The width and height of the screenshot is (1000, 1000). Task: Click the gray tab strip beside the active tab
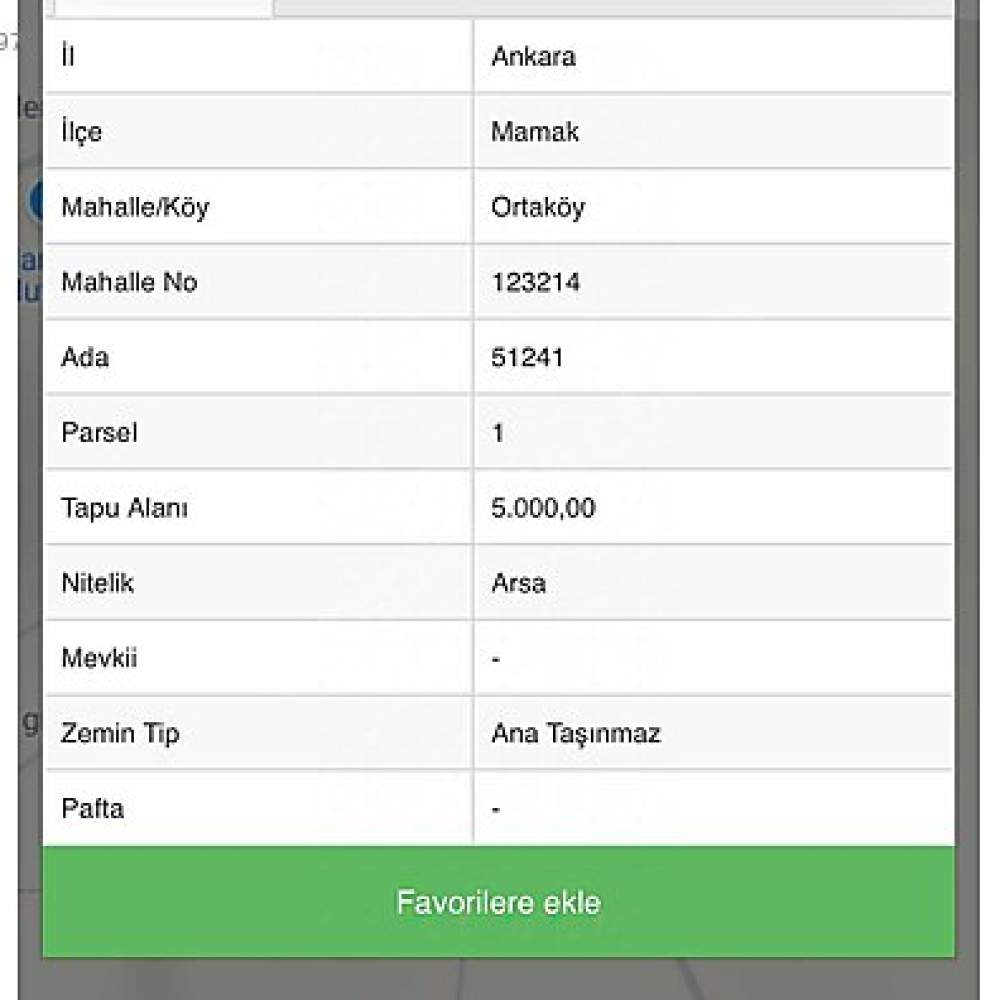pos(610,6)
